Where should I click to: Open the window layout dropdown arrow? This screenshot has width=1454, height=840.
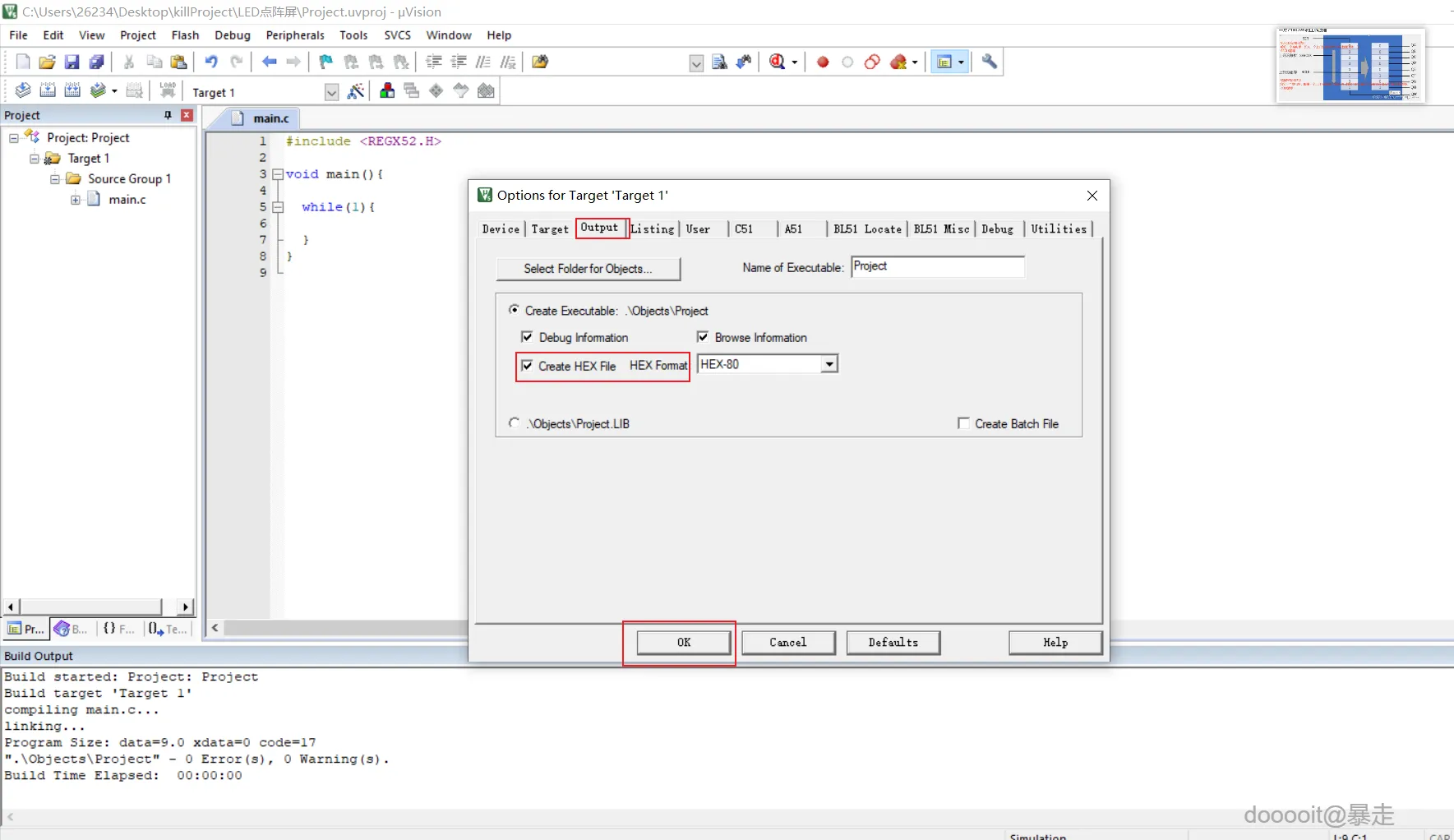[961, 62]
